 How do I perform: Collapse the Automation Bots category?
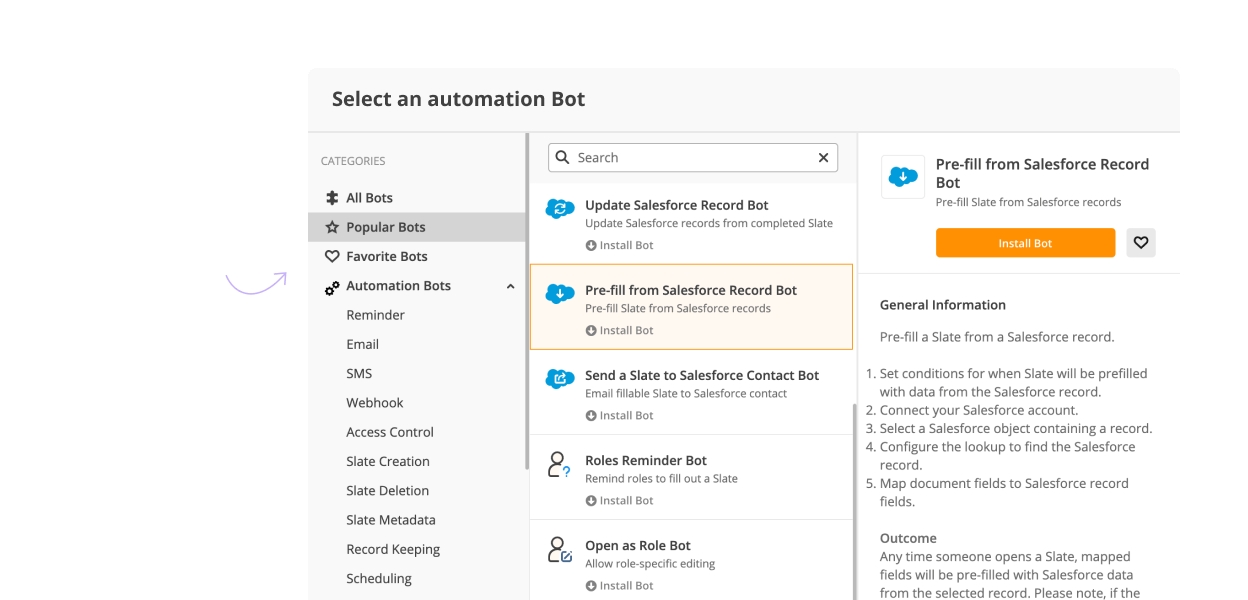tap(510, 287)
